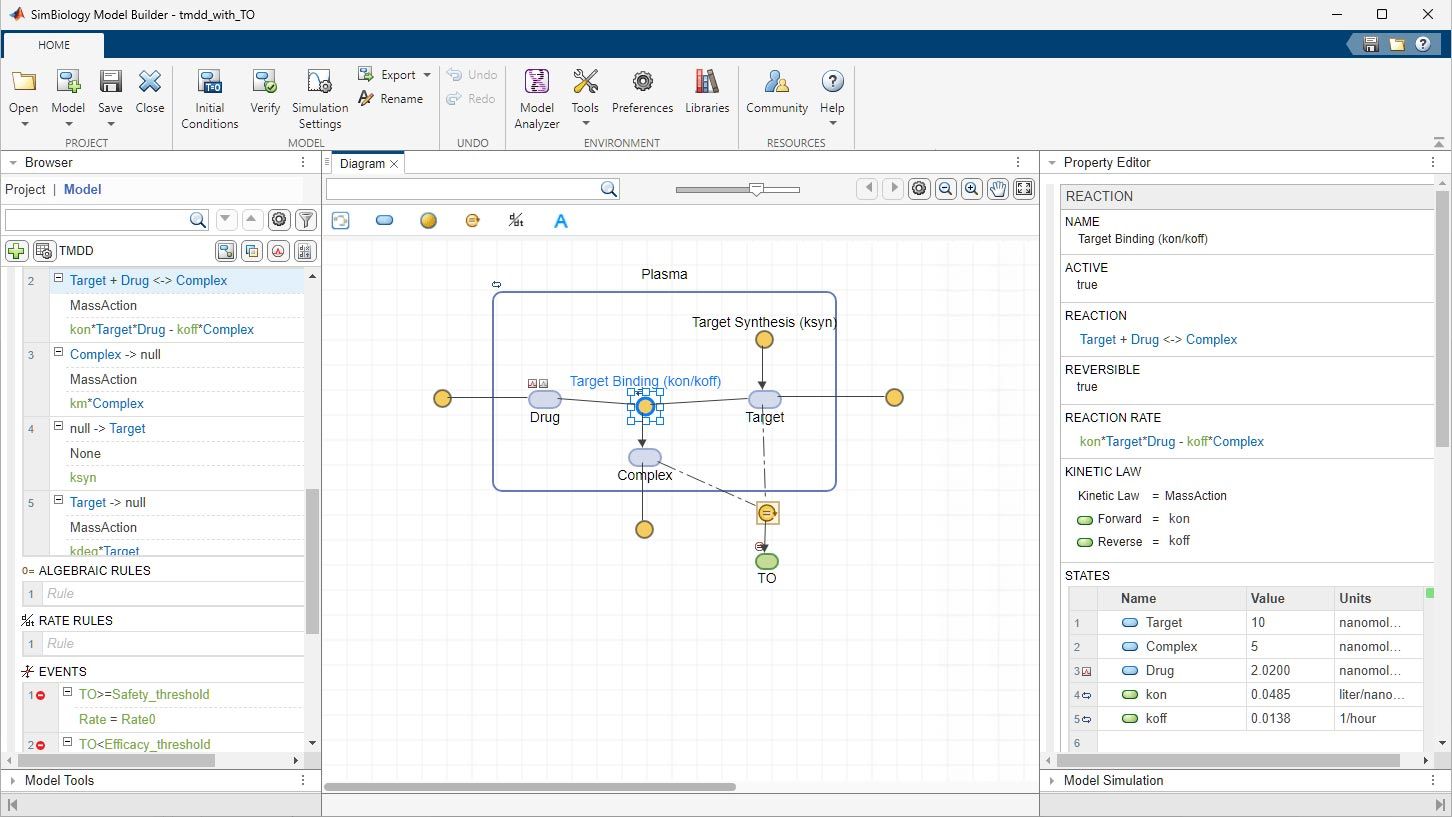Select the species tool in the diagram toolbar
Image resolution: width=1452 pixels, height=817 pixels.
click(x=384, y=220)
